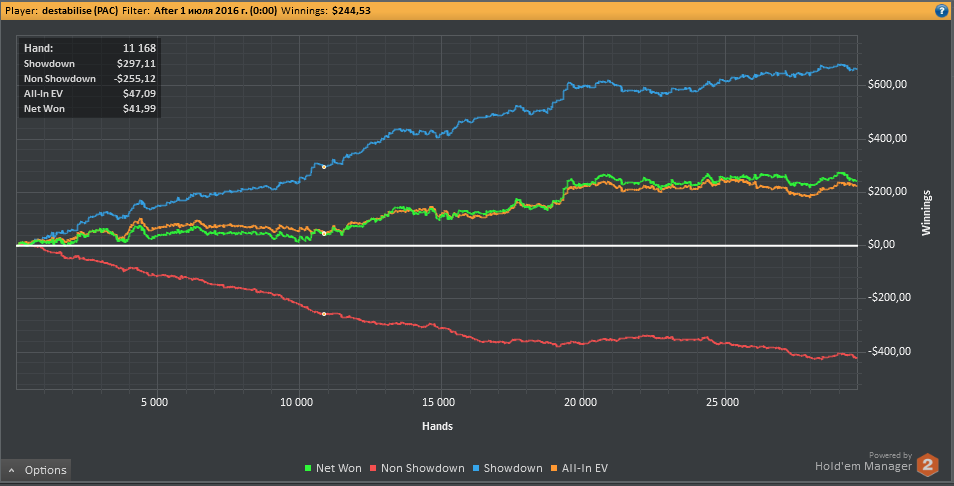Viewport: 954px width, 486px height.
Task: Click the Non Showdown value -$255,12
Action: click(x=136, y=78)
